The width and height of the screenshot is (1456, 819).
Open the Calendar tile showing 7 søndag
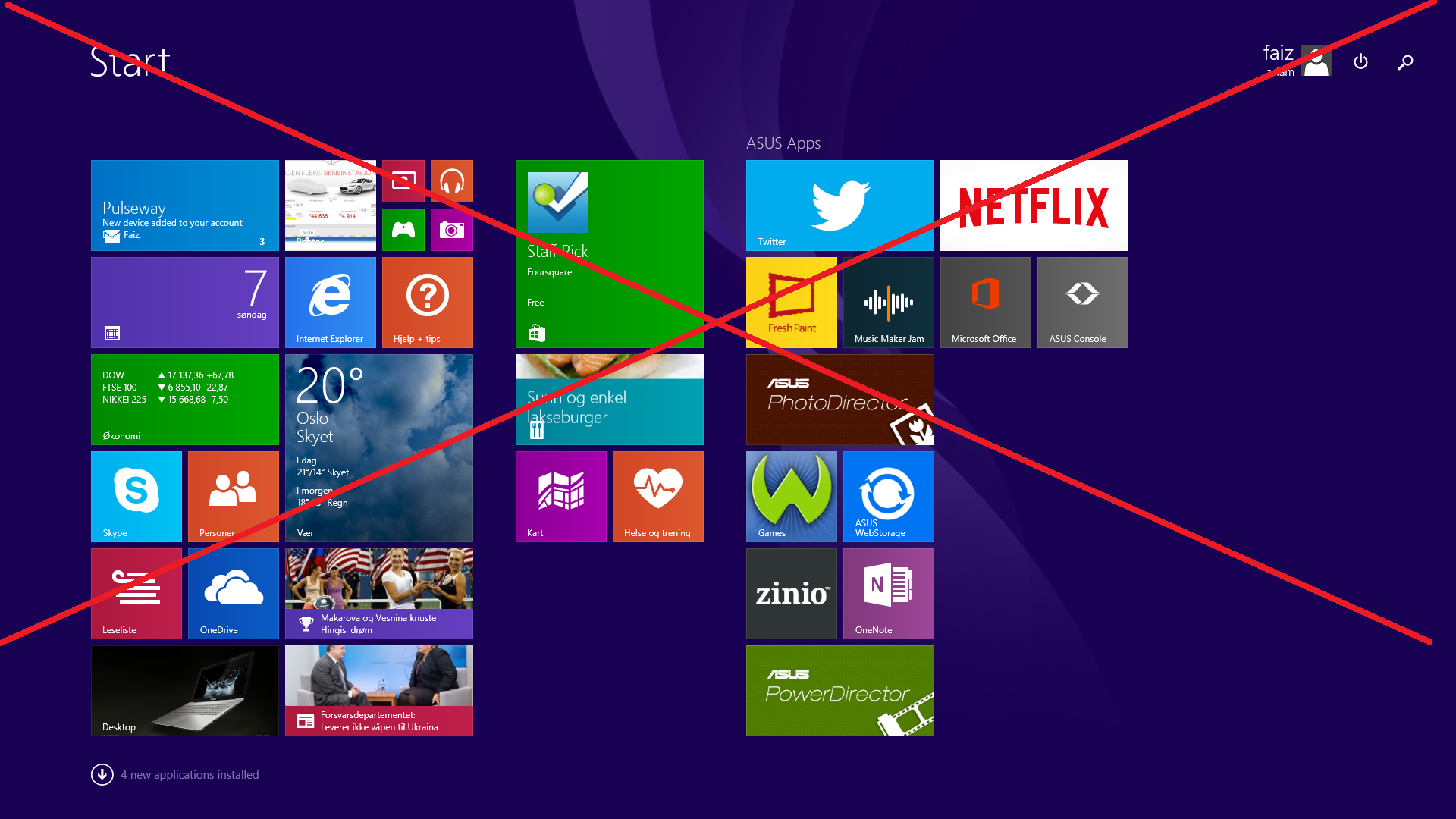[185, 303]
